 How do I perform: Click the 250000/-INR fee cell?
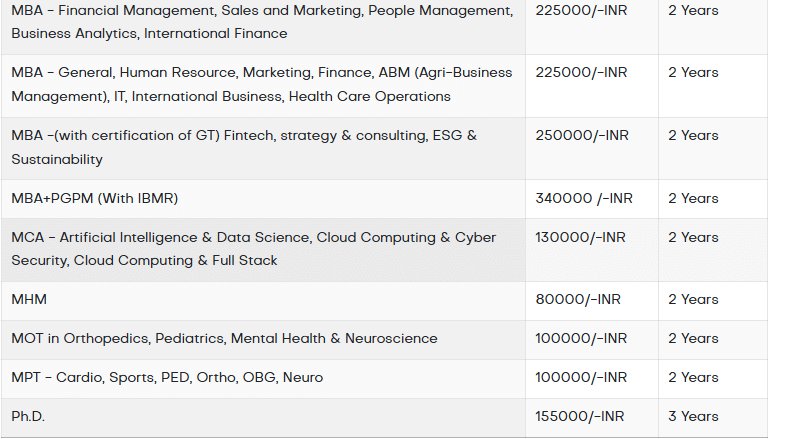582,135
